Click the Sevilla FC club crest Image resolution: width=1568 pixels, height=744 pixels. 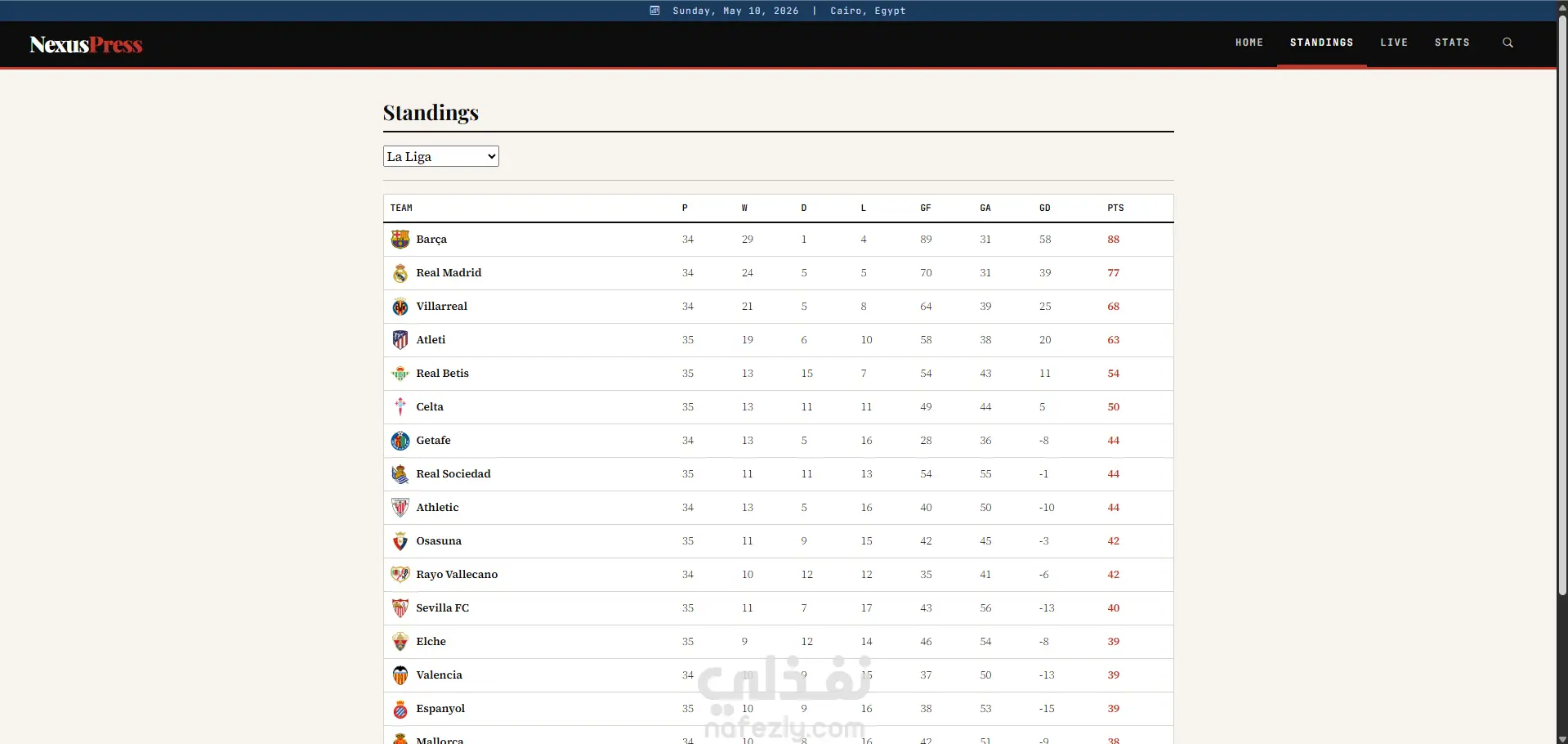pos(400,608)
